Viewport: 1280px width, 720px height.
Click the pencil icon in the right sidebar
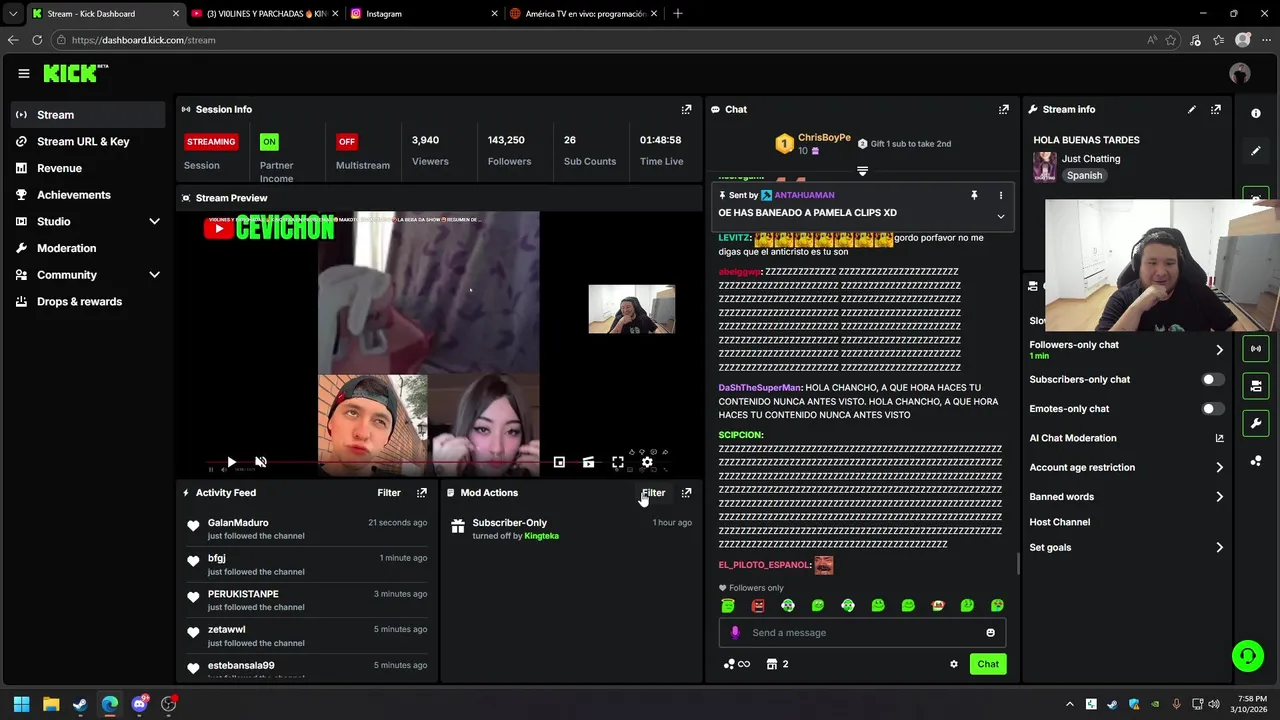1256,151
